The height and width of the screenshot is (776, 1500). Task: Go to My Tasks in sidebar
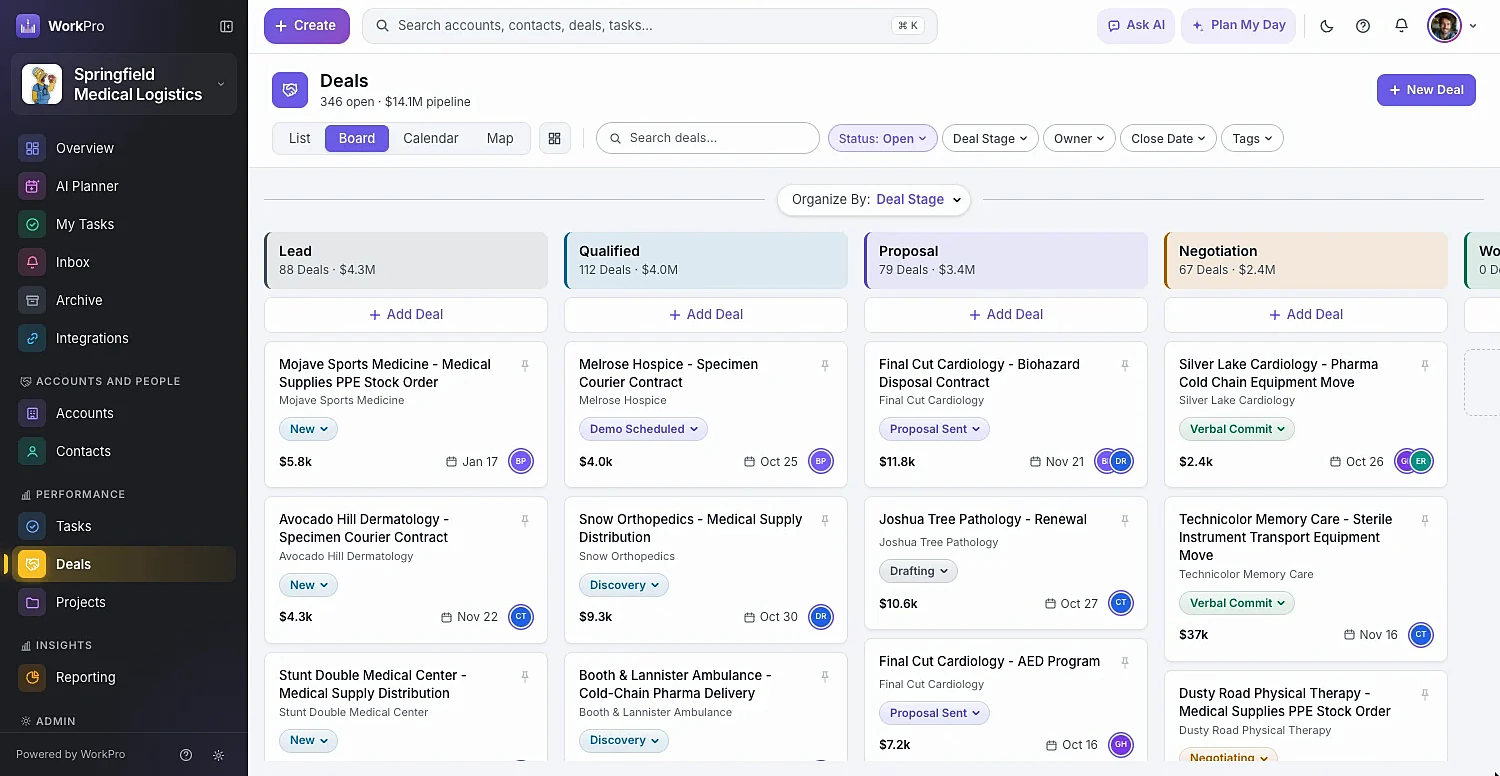(124, 224)
